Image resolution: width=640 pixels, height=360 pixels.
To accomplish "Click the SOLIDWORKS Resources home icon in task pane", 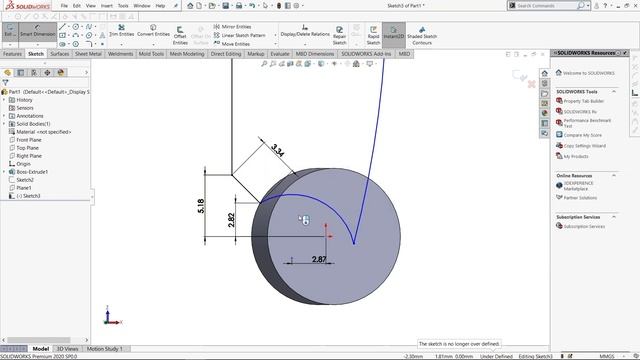I will click(x=544, y=73).
